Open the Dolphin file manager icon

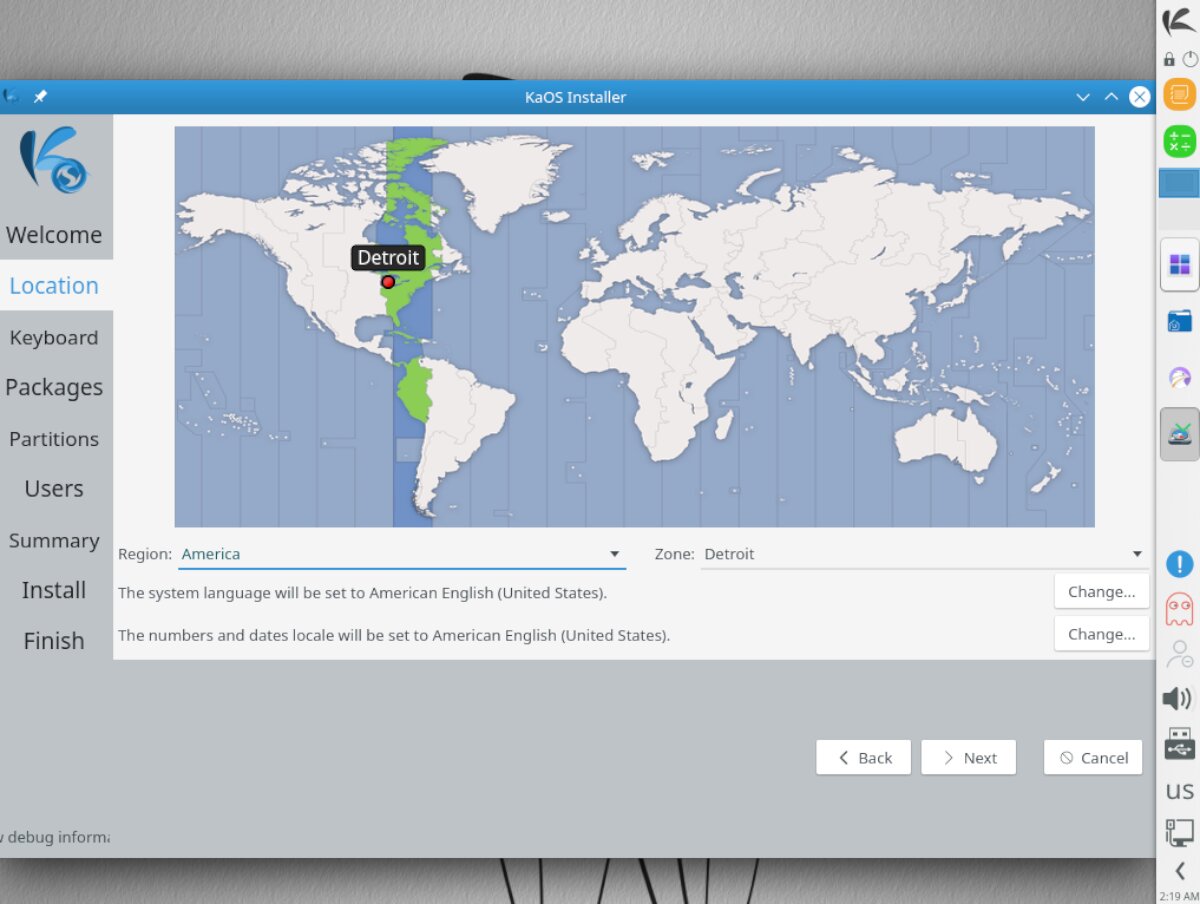click(1179, 321)
